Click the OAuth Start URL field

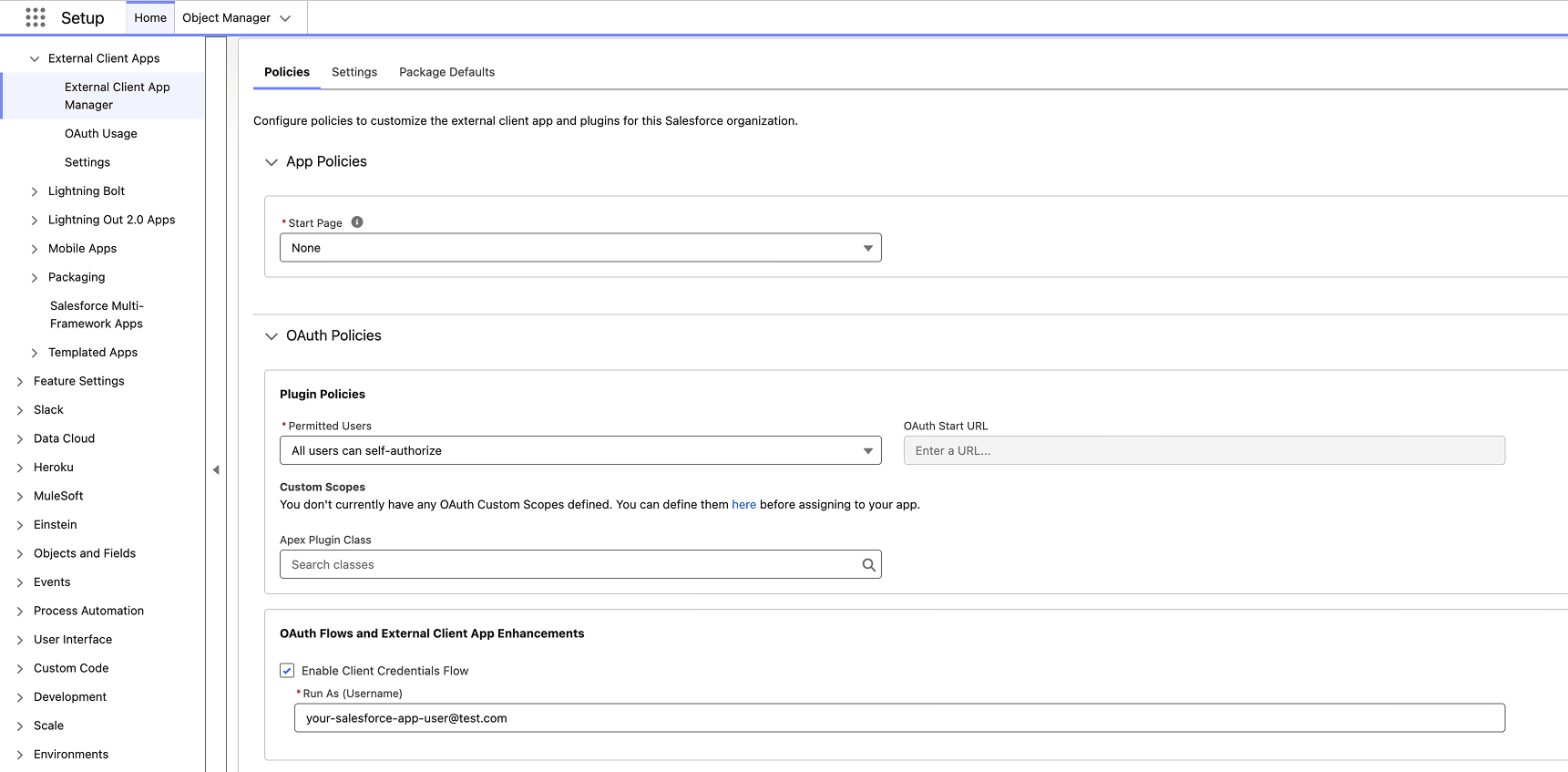1204,450
